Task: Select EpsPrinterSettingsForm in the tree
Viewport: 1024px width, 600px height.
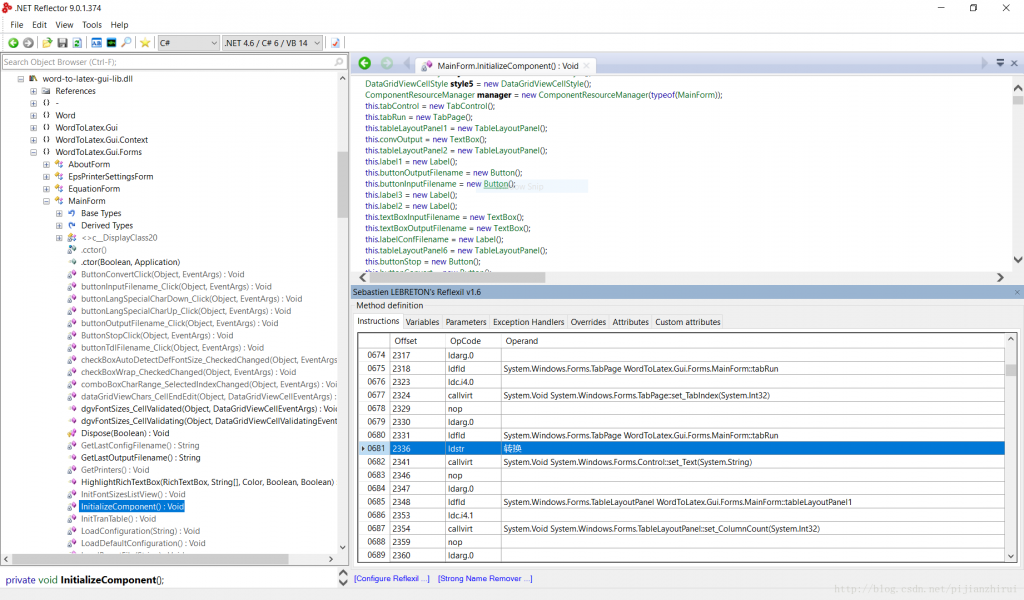Action: pyautogui.click(x=110, y=177)
